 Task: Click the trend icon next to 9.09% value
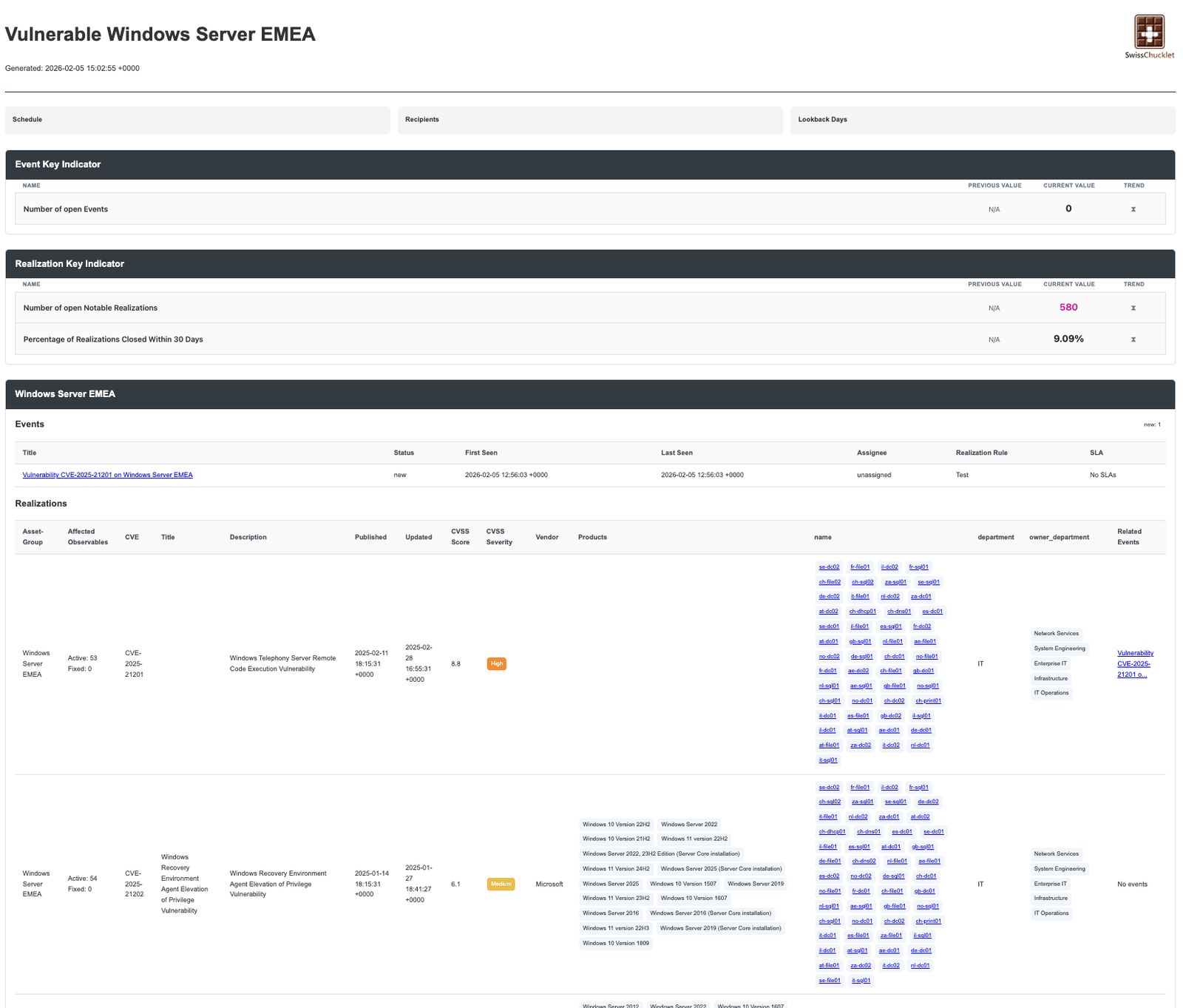1133,339
